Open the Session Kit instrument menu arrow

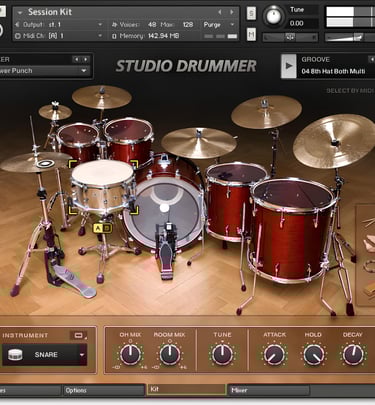[20, 13]
